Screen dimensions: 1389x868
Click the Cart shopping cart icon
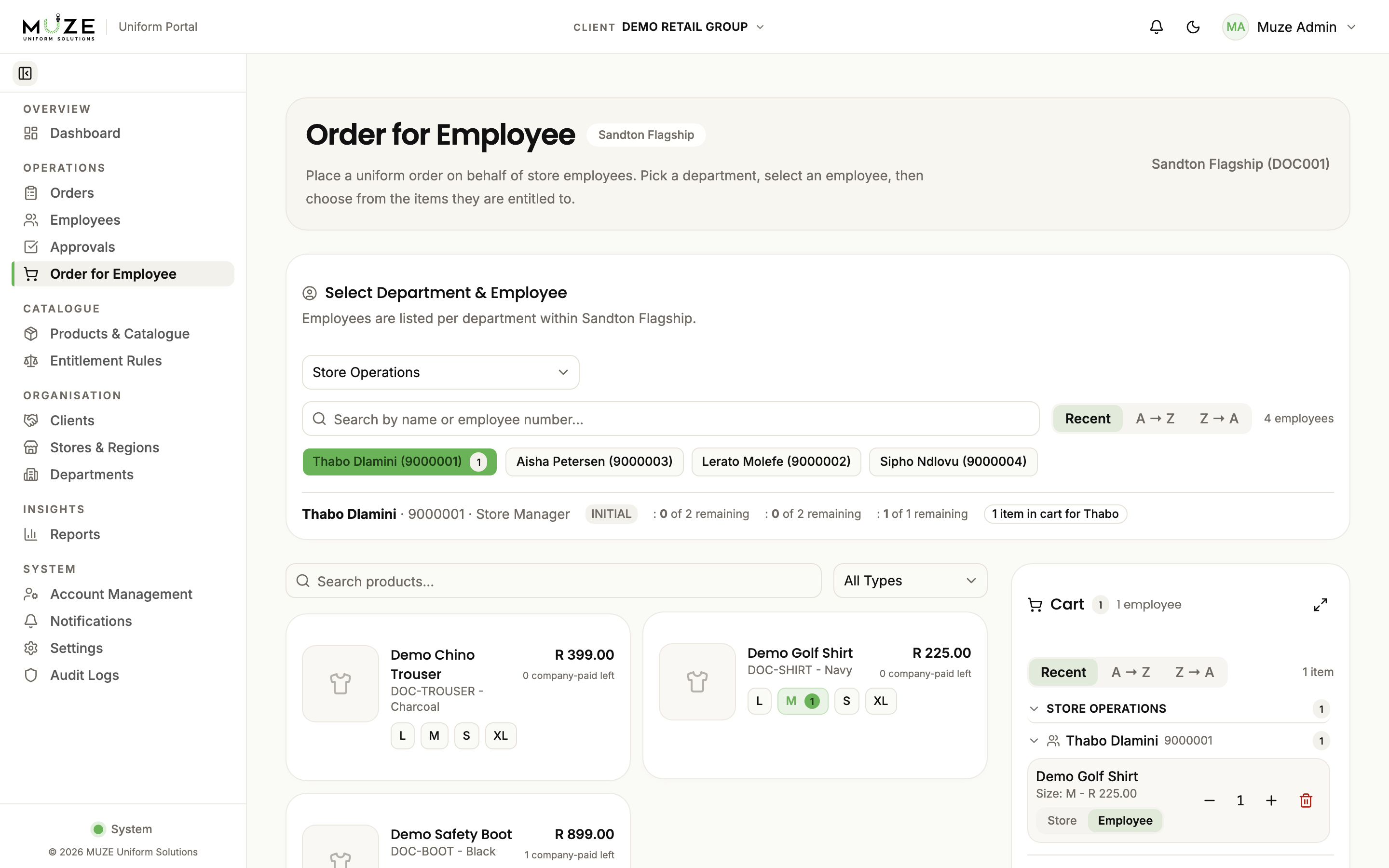coord(1035,605)
